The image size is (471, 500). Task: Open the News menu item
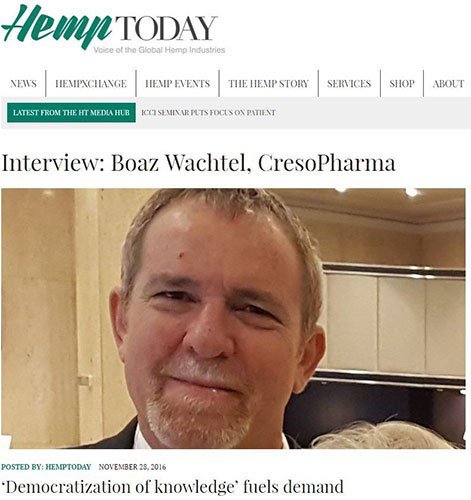(23, 83)
